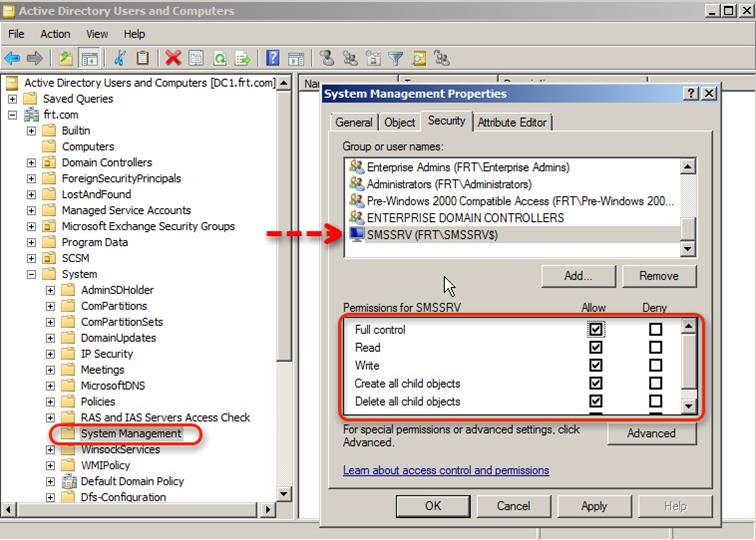Expand the Saved Queries node
Image resolution: width=756 pixels, height=540 pixels.
click(x=13, y=99)
